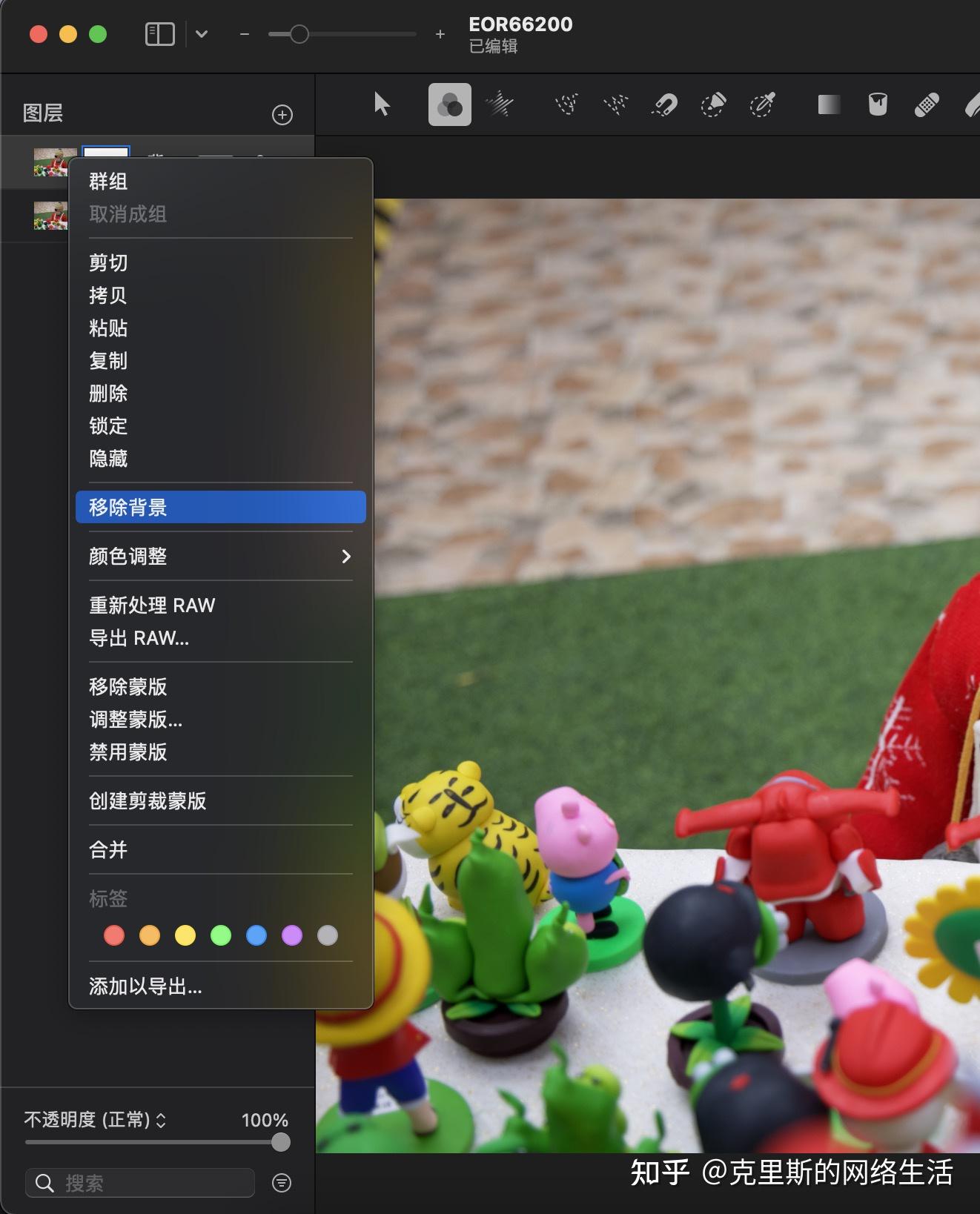Select the Free Selection pencil tool
Image resolution: width=980 pixels, height=1214 pixels.
coord(713,105)
